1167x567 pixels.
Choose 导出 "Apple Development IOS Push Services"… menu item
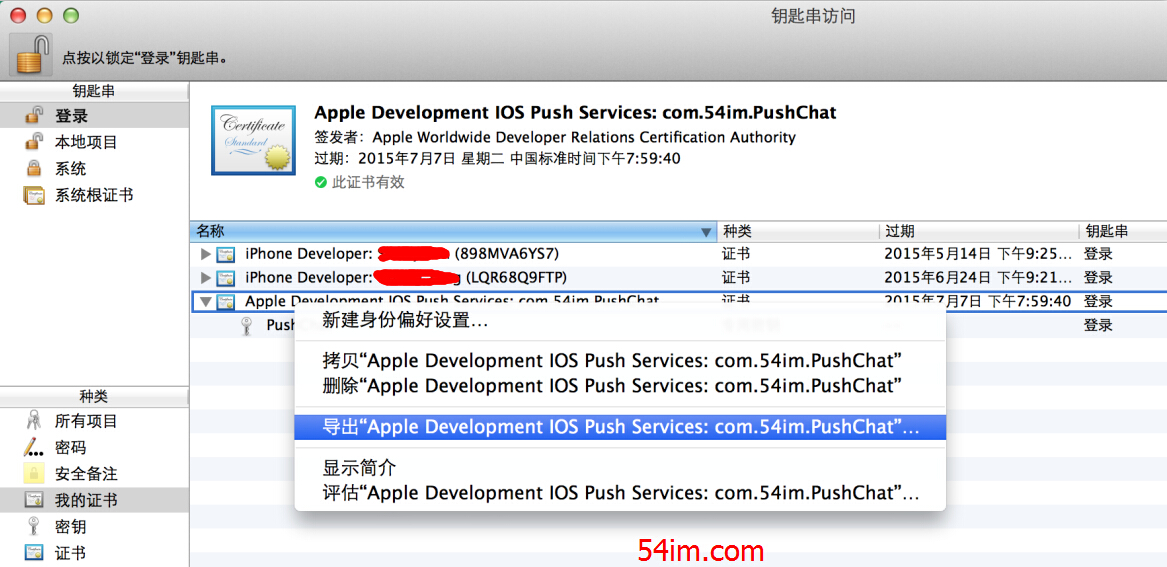[620, 427]
